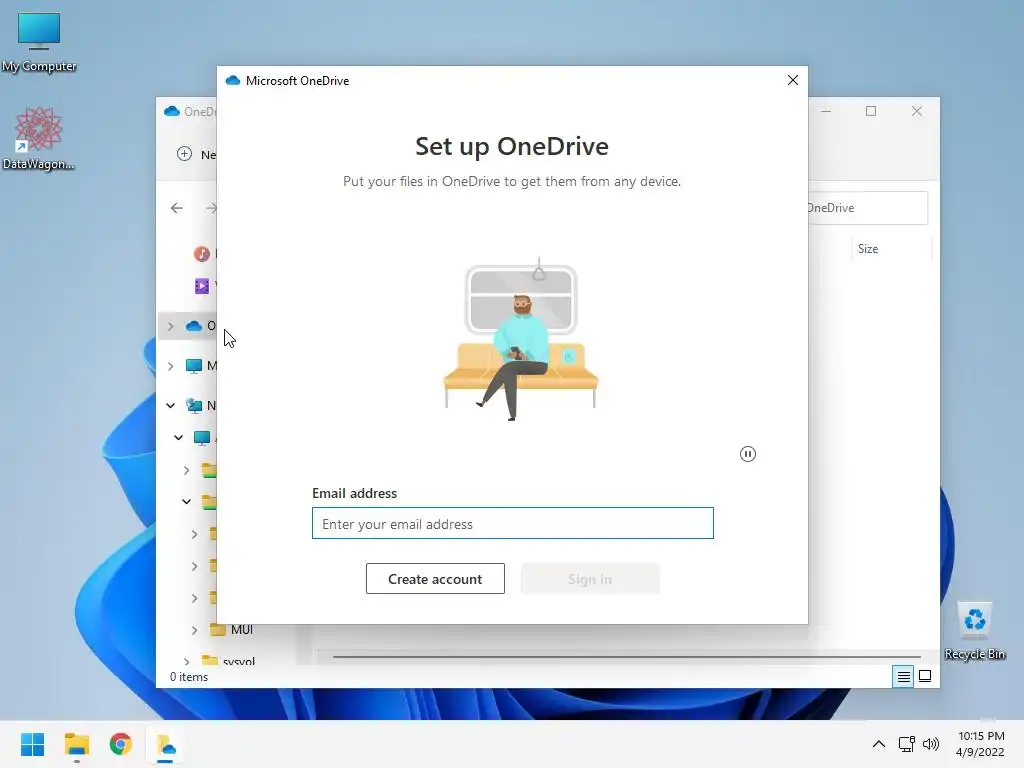Select the Network icon in sidebar
Viewport: 1024px width, 768px height.
[194, 406]
